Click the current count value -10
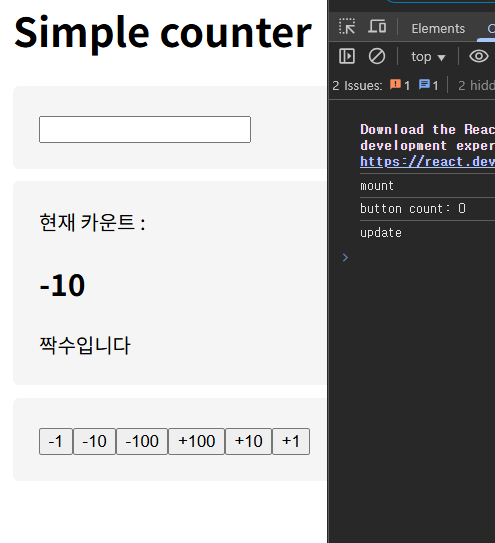 [62, 285]
